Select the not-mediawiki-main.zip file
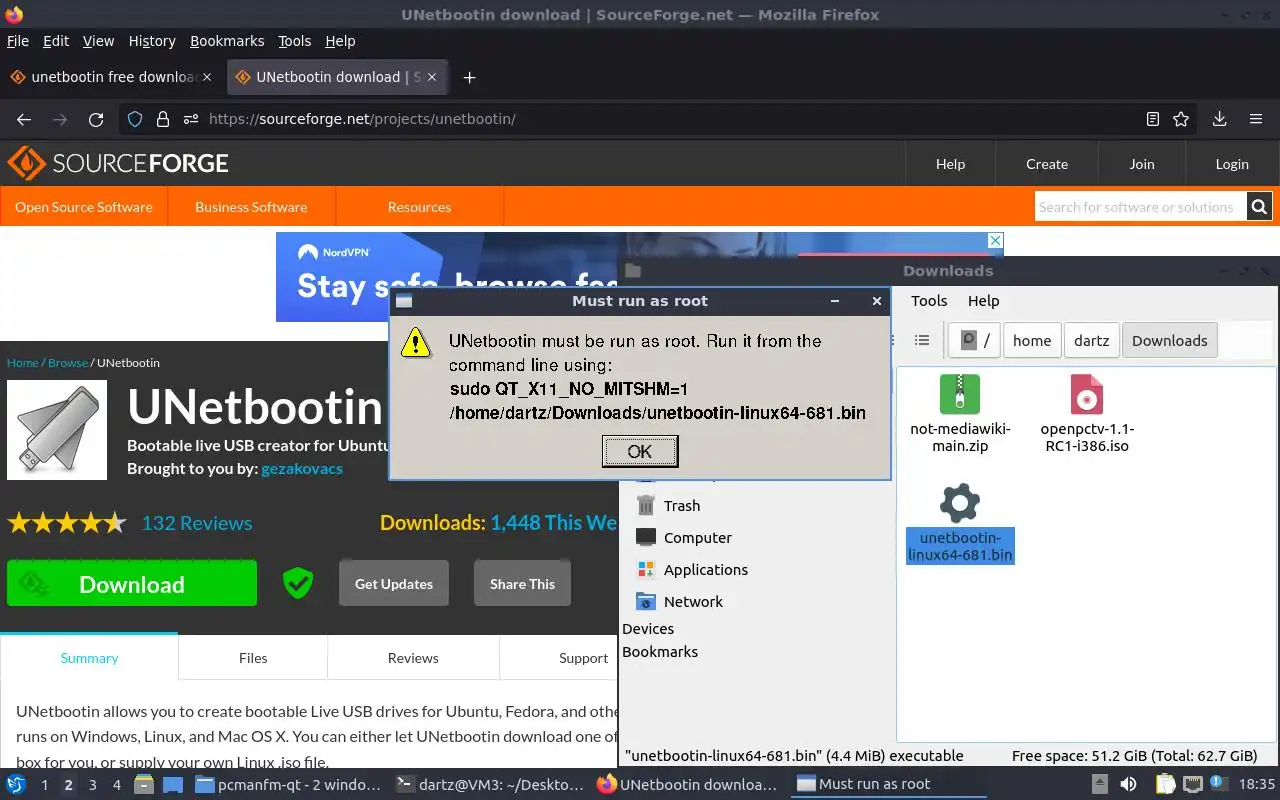 [960, 413]
